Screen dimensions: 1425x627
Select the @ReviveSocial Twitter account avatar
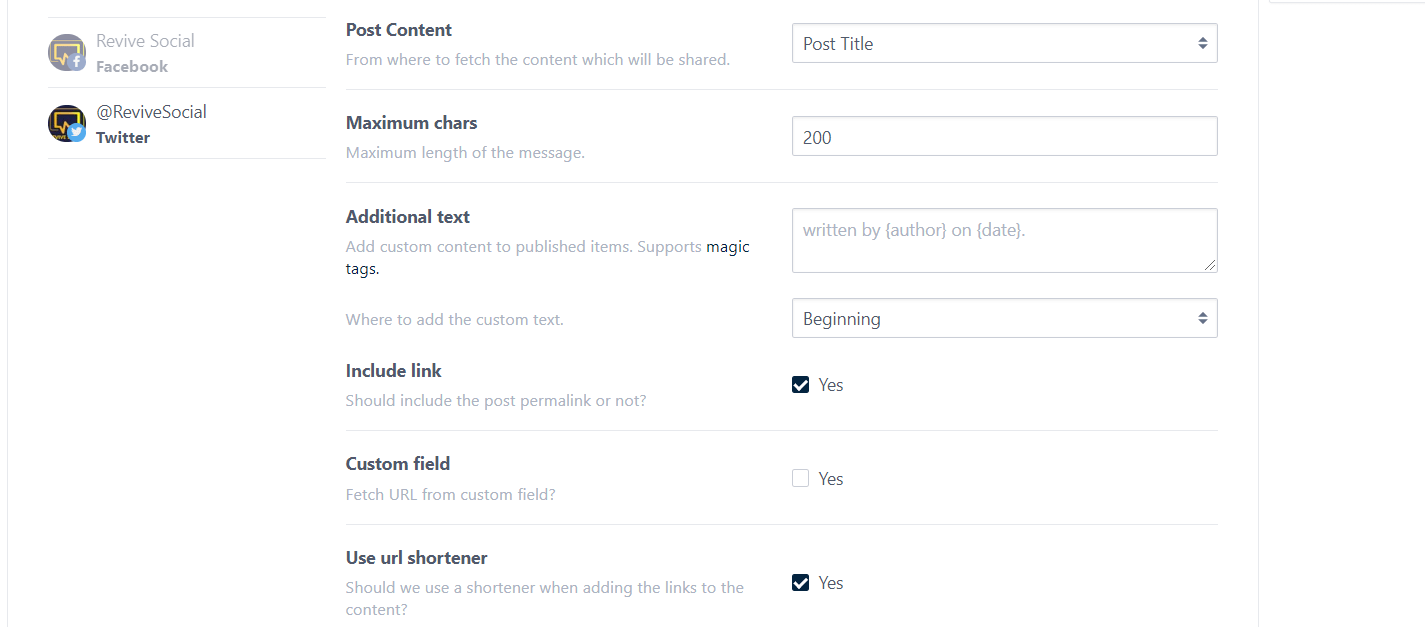point(67,123)
